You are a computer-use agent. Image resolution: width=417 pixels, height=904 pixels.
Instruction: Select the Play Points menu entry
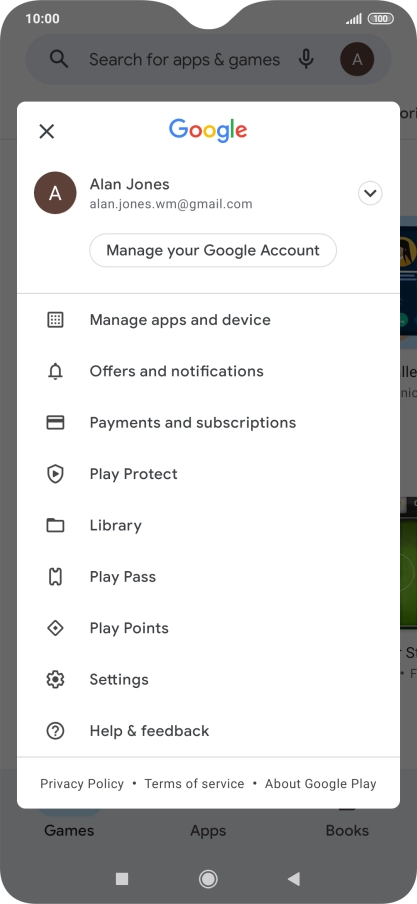[208, 628]
